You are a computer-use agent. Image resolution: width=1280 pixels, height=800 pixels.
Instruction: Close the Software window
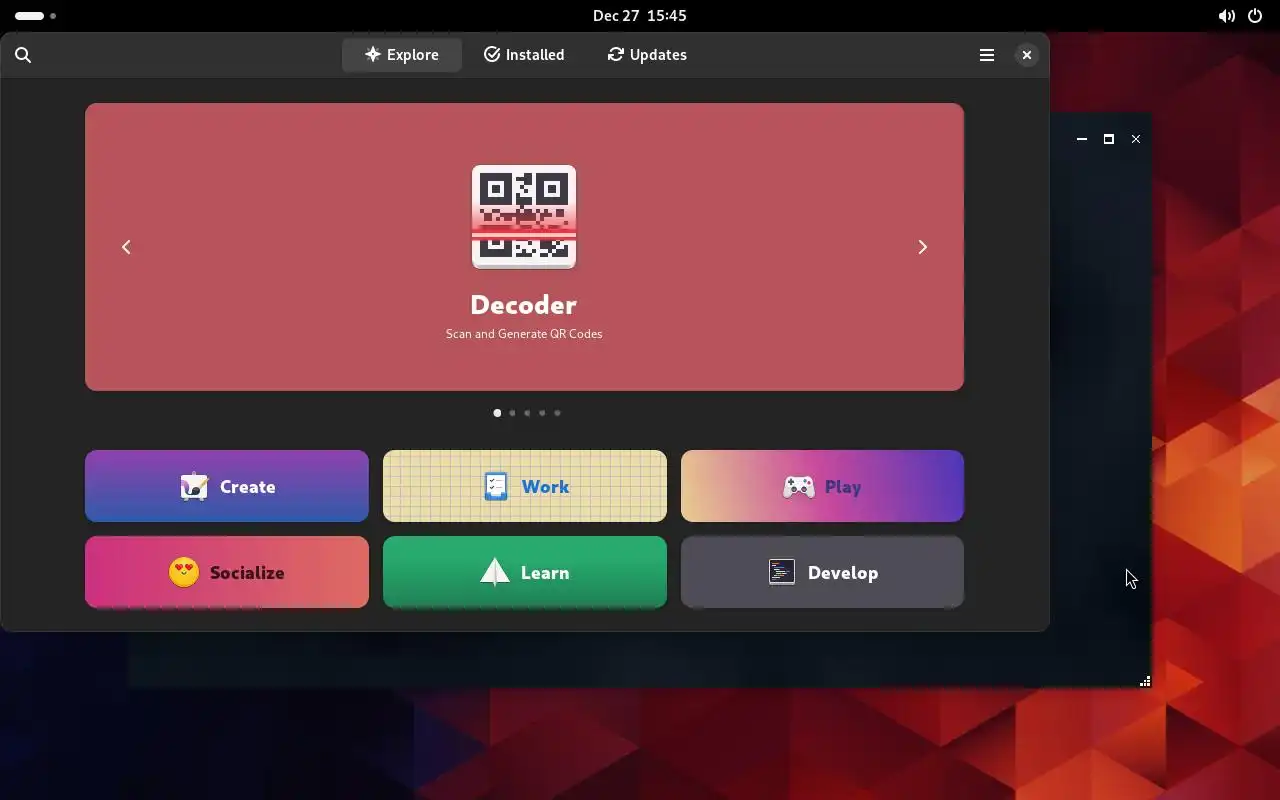[1027, 55]
